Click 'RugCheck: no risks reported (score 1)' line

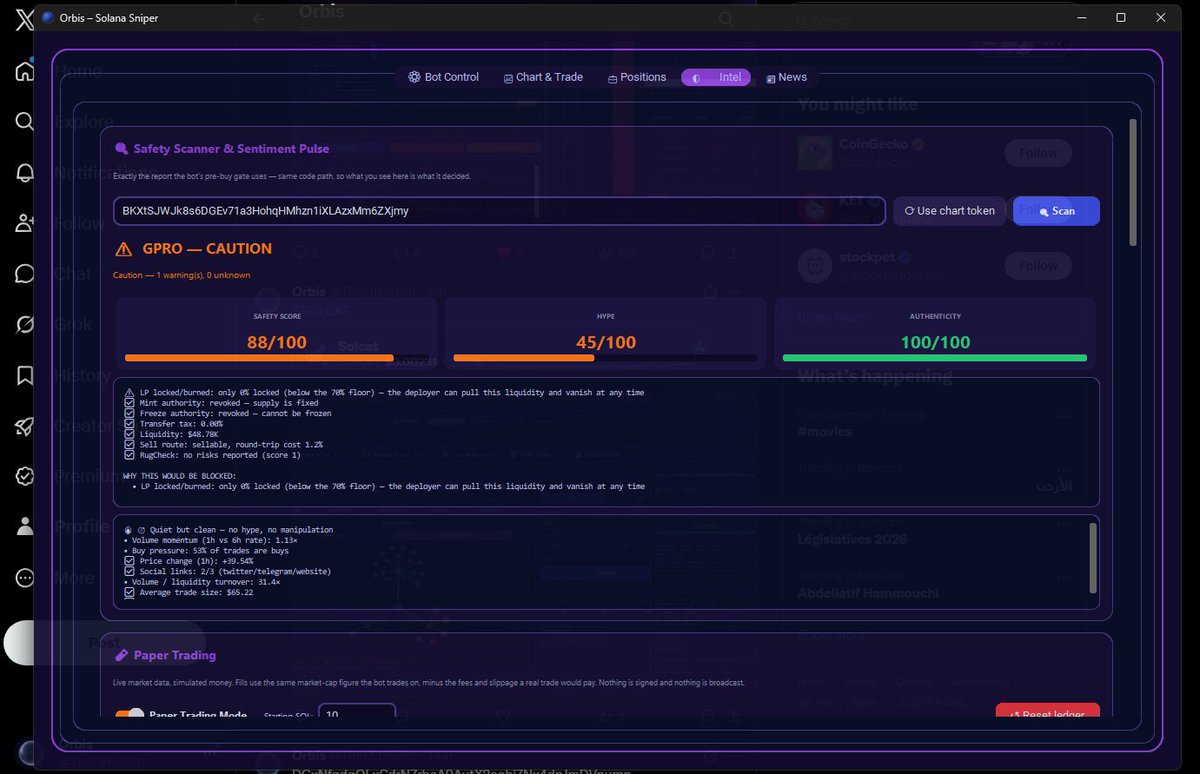pos(212,455)
